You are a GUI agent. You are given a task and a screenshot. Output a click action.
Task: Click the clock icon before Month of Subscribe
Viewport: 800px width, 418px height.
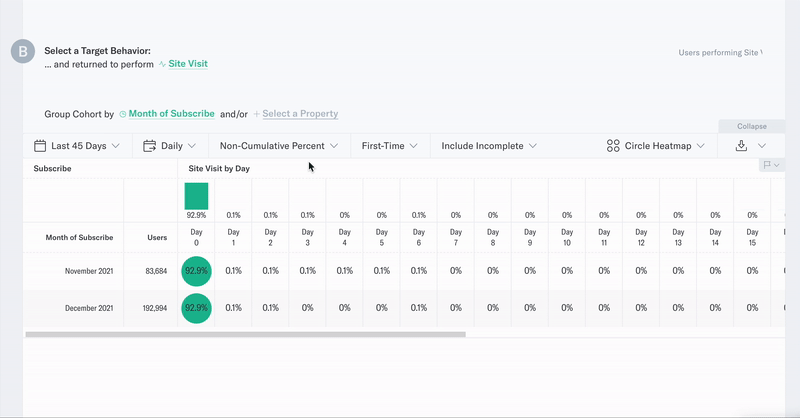coord(122,114)
